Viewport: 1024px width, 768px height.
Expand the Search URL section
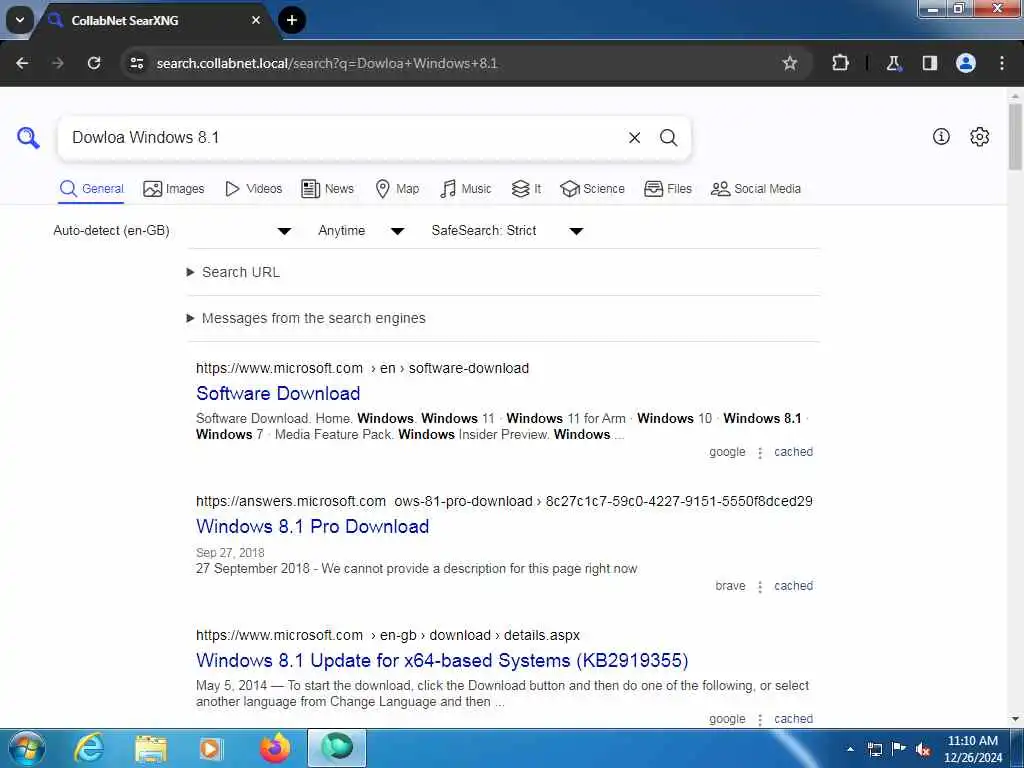pyautogui.click(x=233, y=272)
